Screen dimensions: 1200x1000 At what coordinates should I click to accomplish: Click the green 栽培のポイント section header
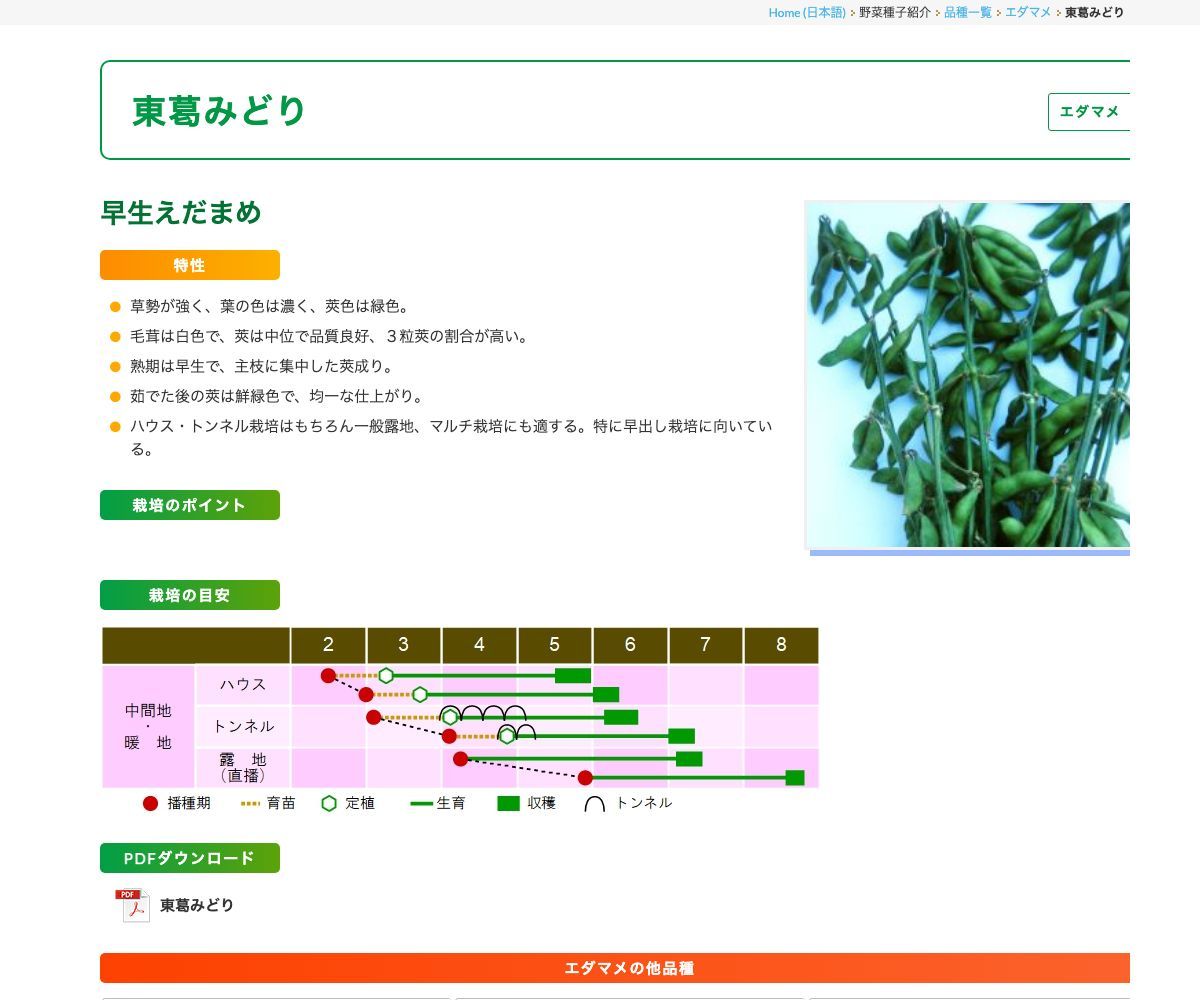(x=189, y=505)
